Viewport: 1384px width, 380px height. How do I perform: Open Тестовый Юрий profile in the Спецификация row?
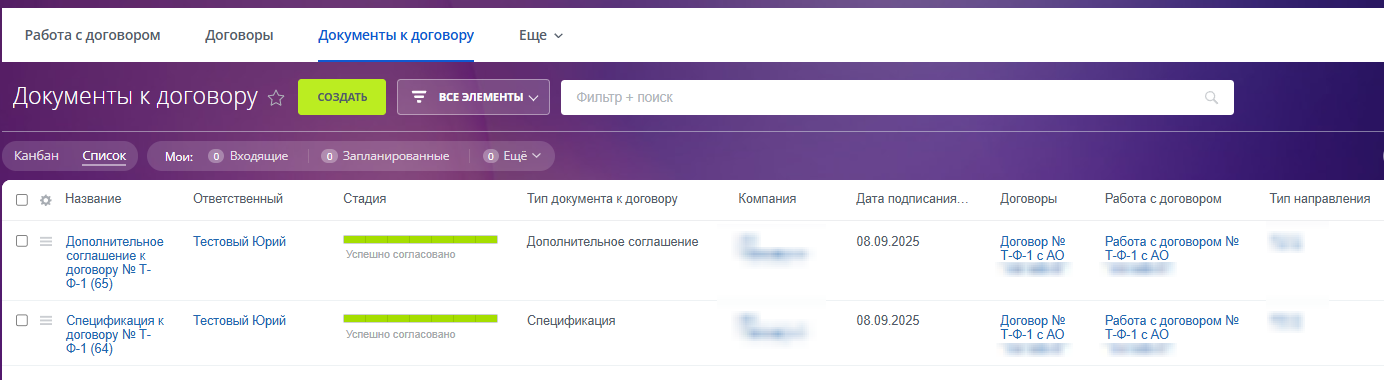pyautogui.click(x=239, y=320)
